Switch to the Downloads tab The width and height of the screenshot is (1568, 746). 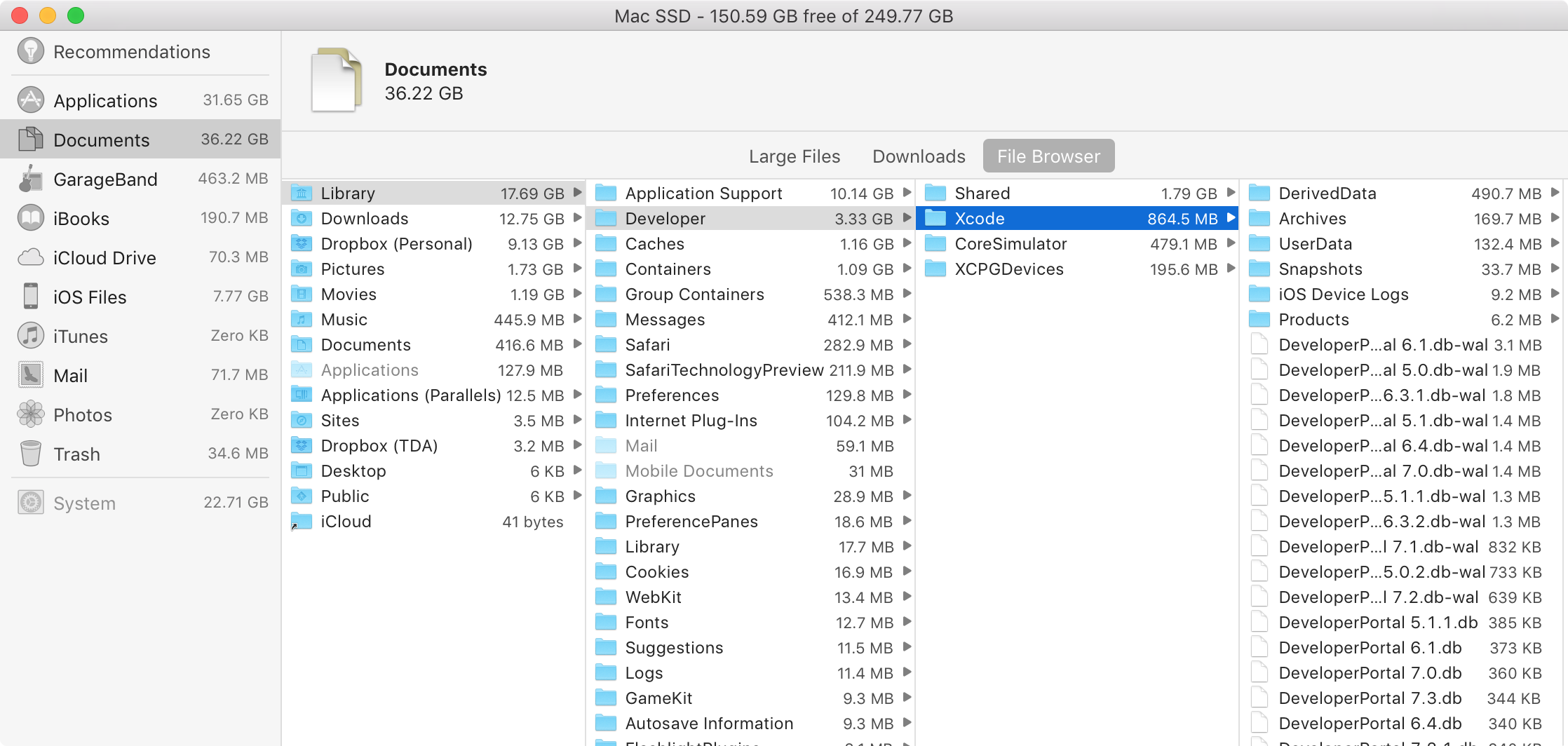[x=919, y=156]
